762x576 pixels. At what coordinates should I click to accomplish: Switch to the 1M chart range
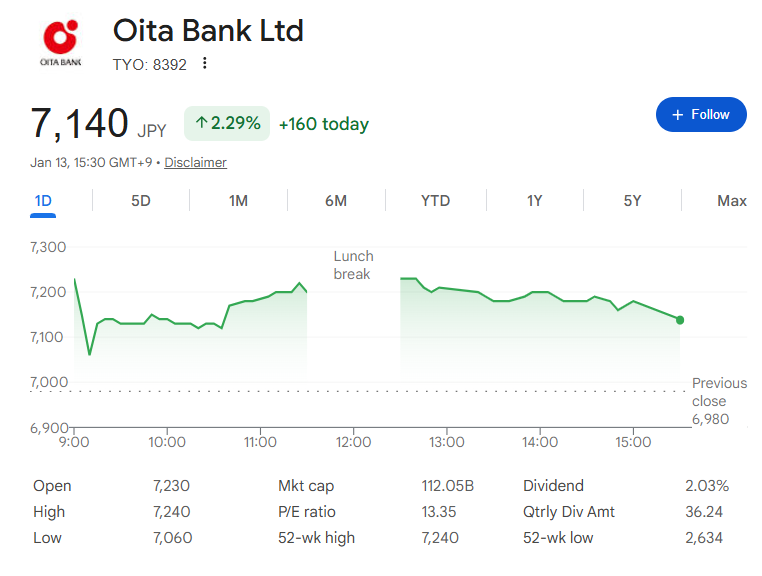(238, 201)
